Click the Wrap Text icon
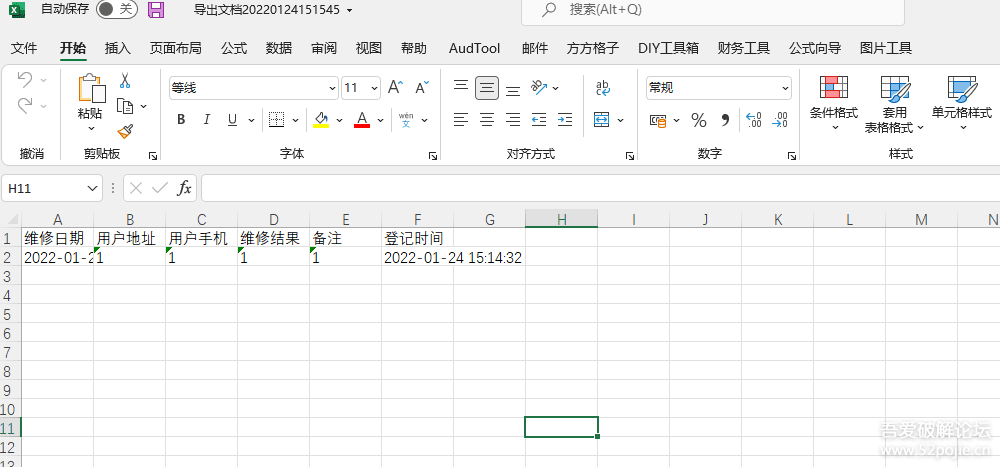This screenshot has height=467, width=1000. click(x=603, y=88)
